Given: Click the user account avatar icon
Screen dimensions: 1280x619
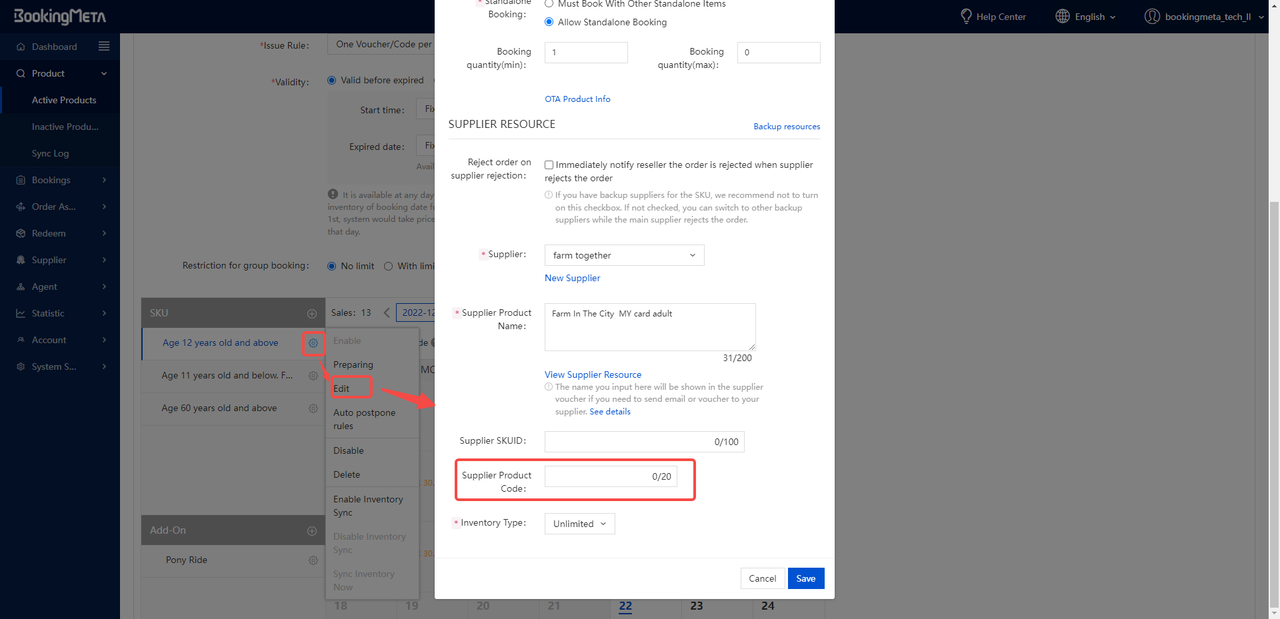Looking at the screenshot, I should (x=1152, y=16).
